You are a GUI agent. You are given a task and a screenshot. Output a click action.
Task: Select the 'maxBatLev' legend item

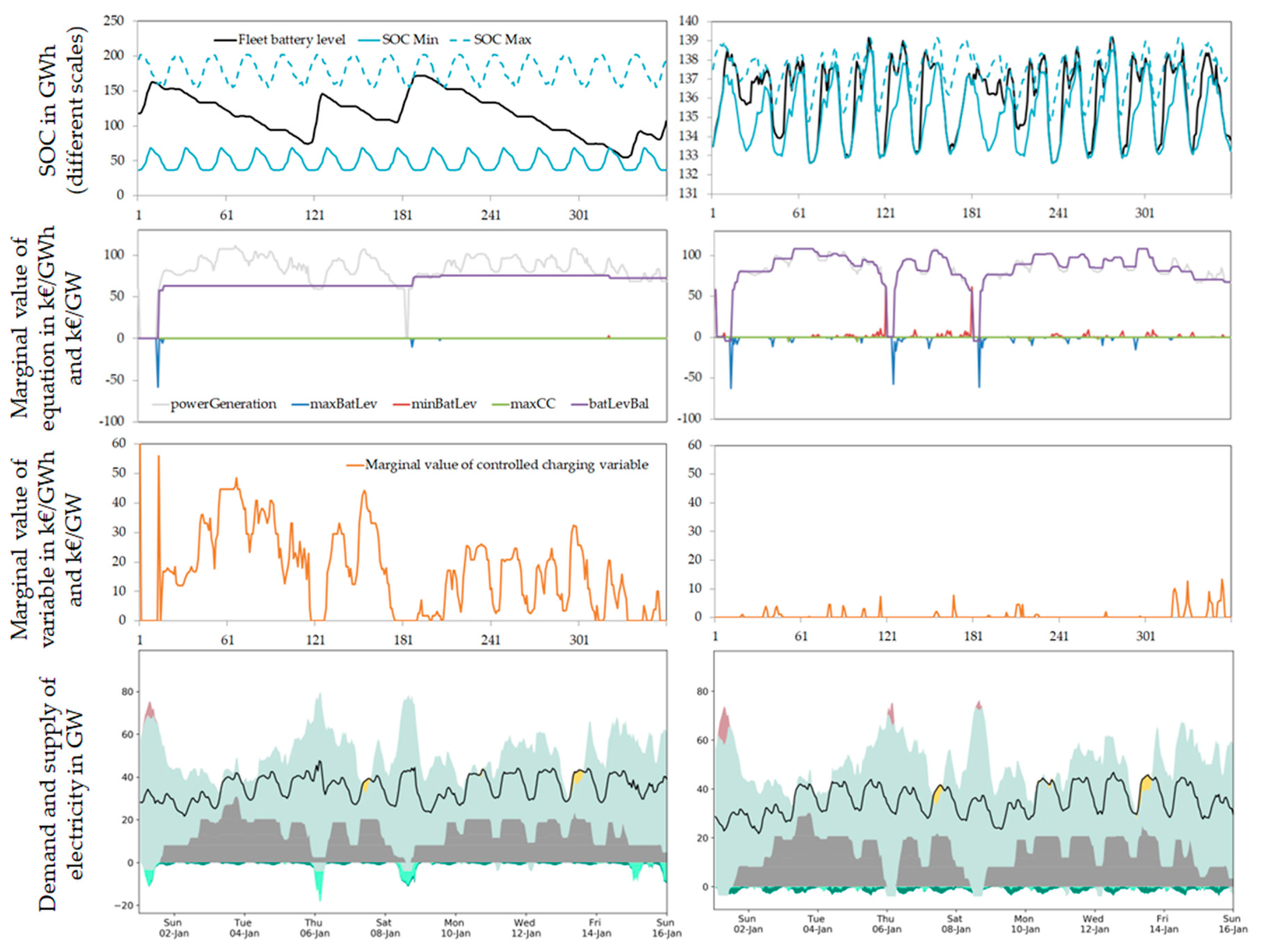[x=344, y=404]
